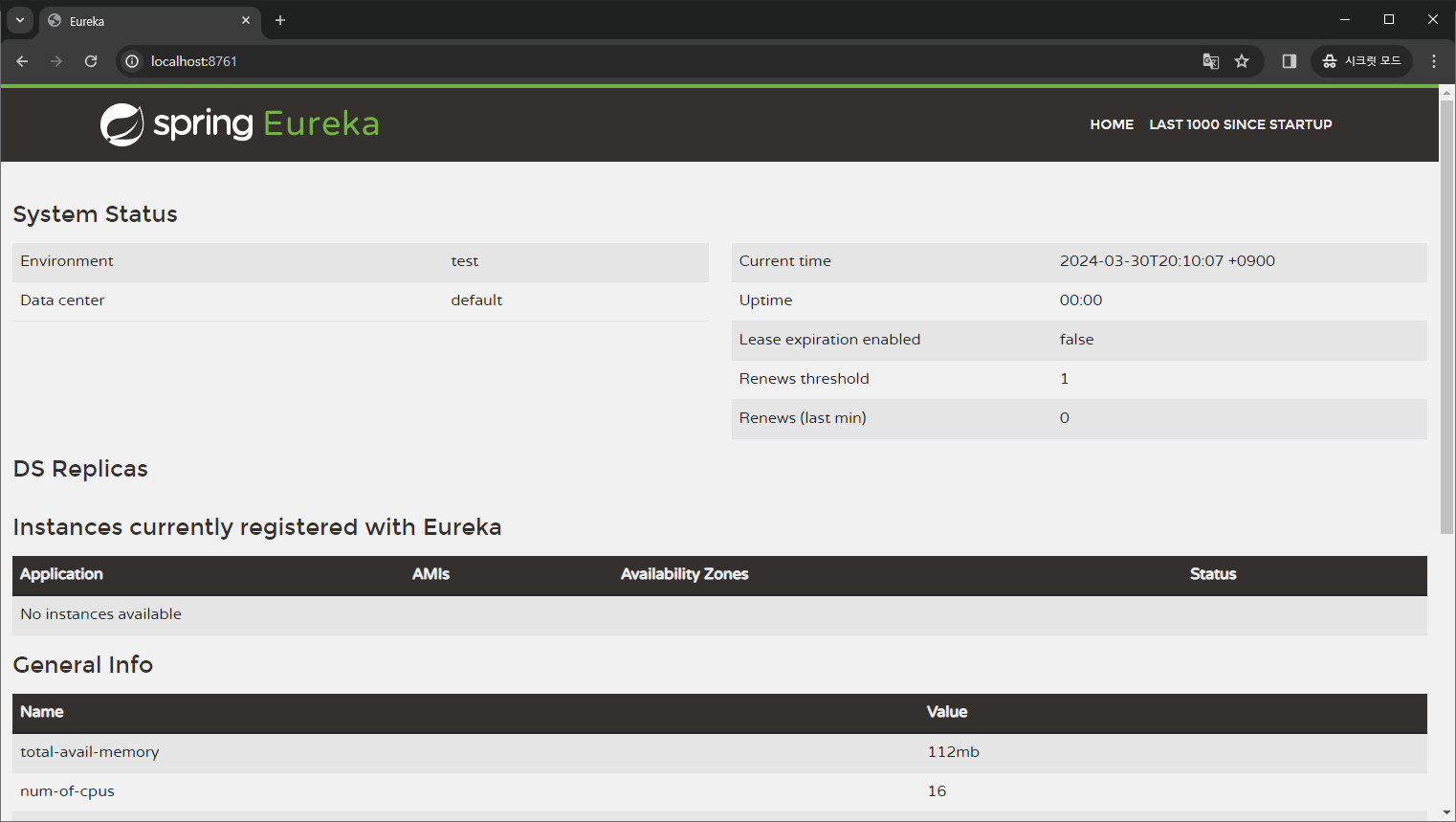Click the Current time value 2024-03-30T20:10:07
This screenshot has height=822, width=1456.
pos(1167,261)
